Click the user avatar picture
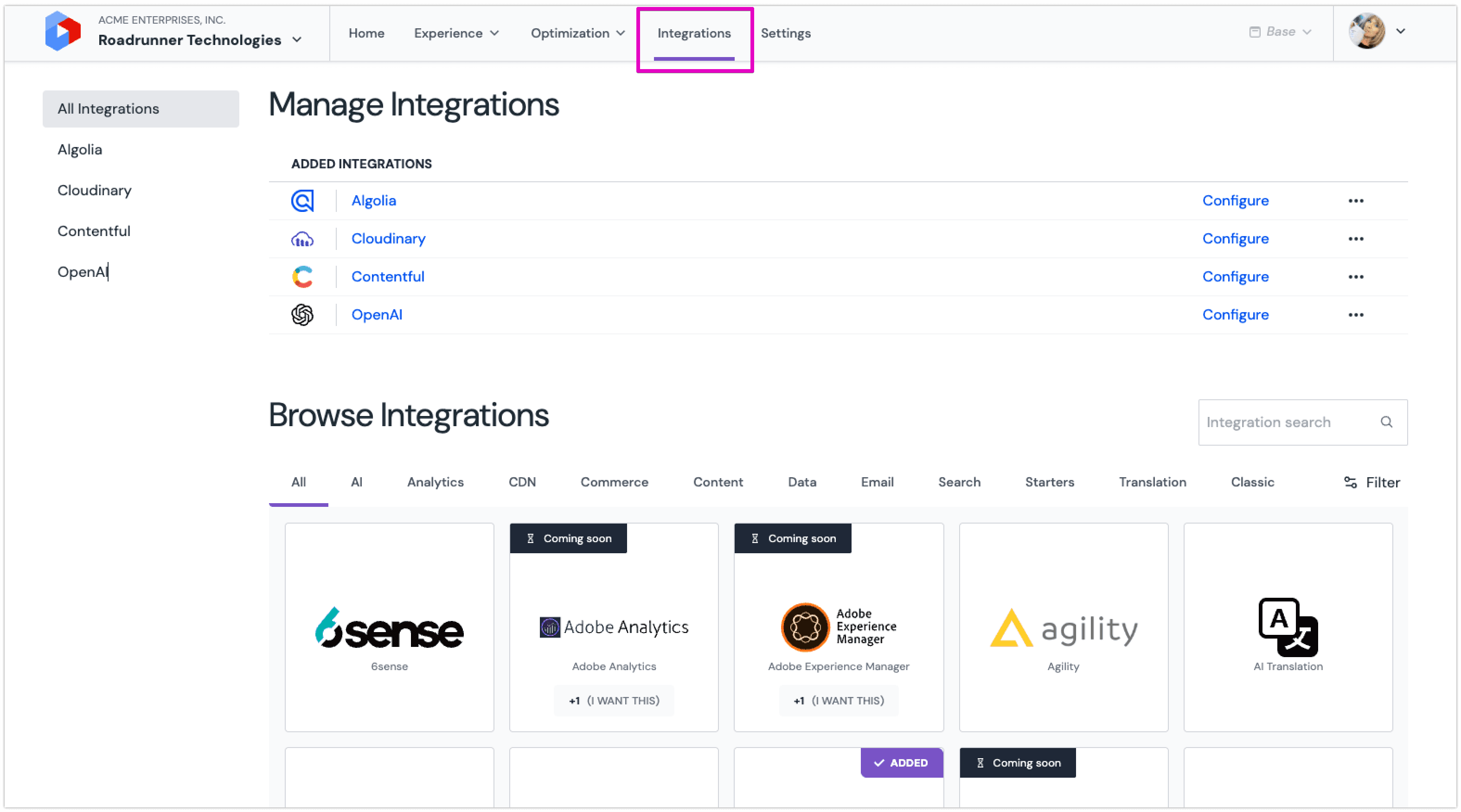The width and height of the screenshot is (1461, 812). point(1367,31)
